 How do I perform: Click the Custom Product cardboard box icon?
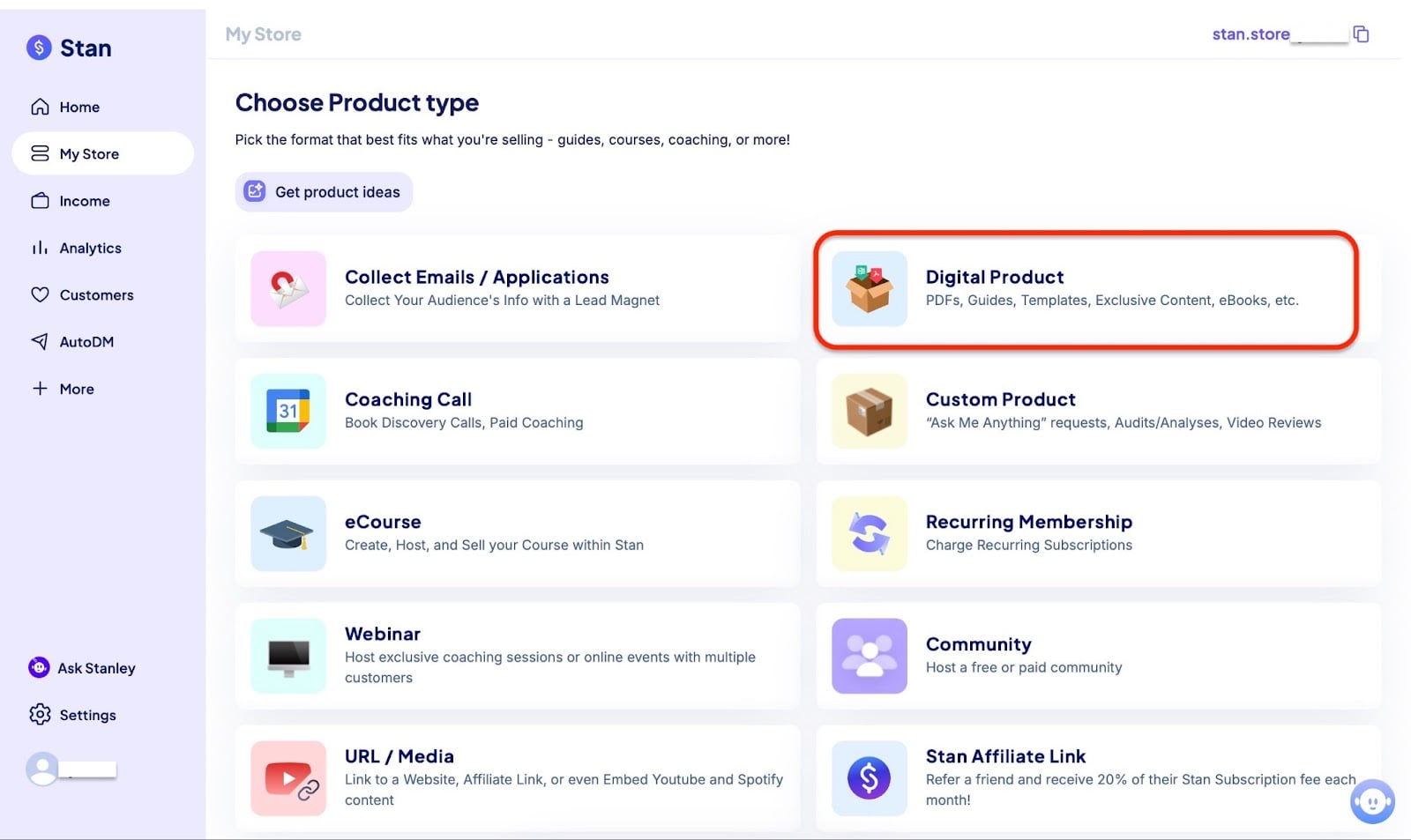pyautogui.click(x=870, y=412)
